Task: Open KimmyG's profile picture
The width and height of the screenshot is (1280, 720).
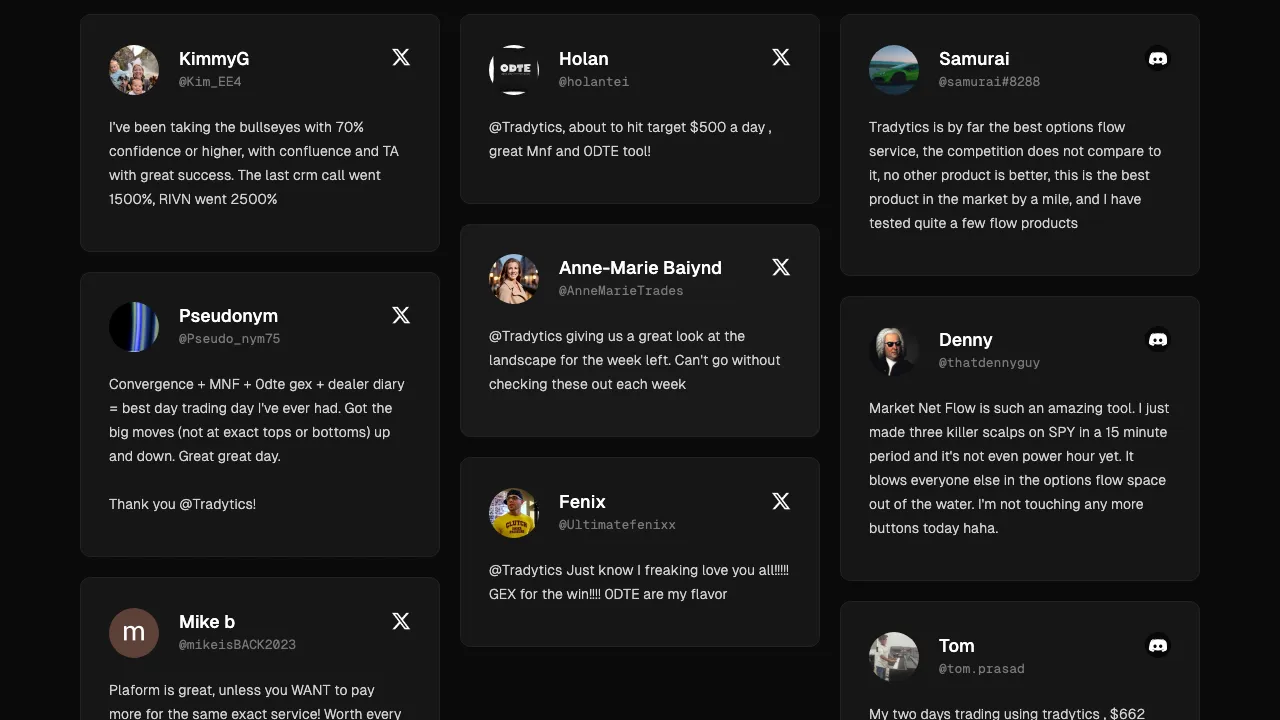Action: pos(134,70)
